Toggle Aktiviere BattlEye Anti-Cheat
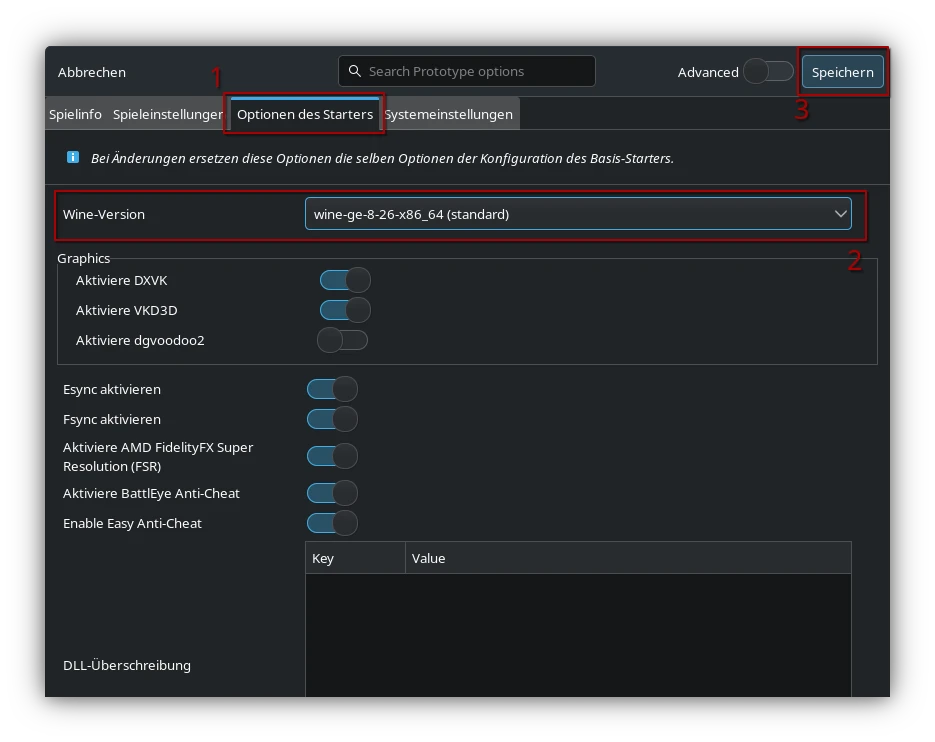Screen dimensions: 935x742 [332, 493]
